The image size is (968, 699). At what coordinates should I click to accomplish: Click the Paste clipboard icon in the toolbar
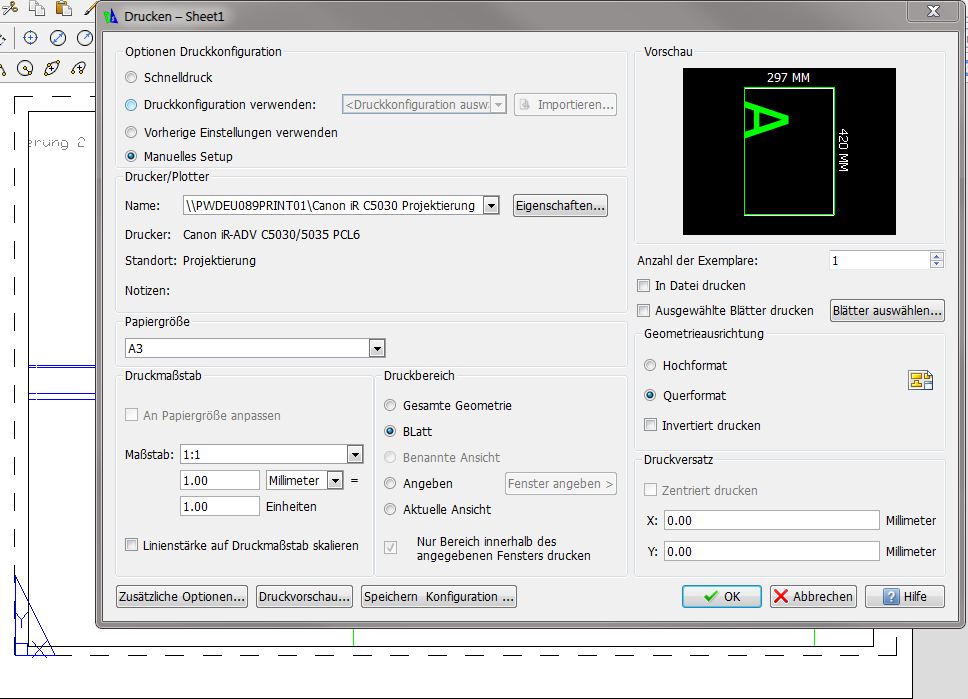point(64,8)
